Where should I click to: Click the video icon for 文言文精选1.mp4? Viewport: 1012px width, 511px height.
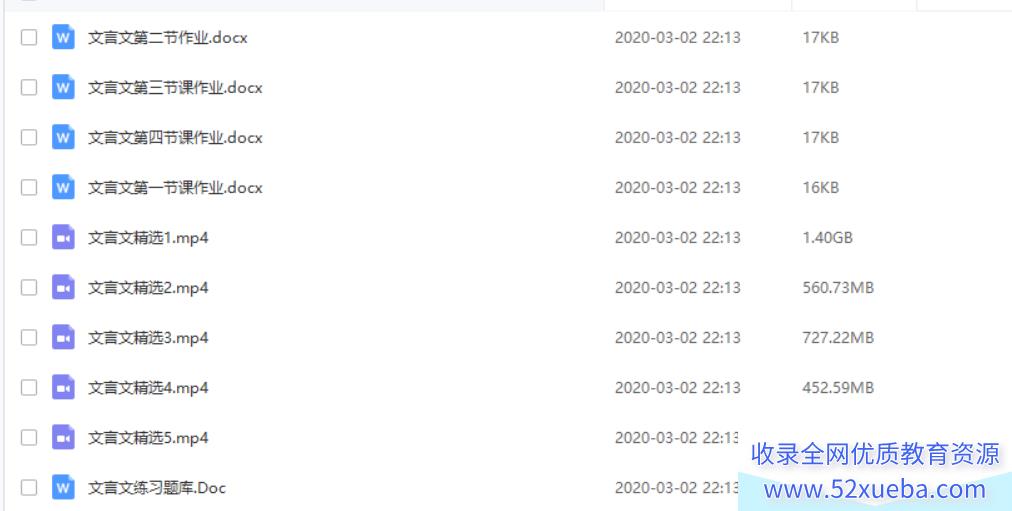coord(63,237)
